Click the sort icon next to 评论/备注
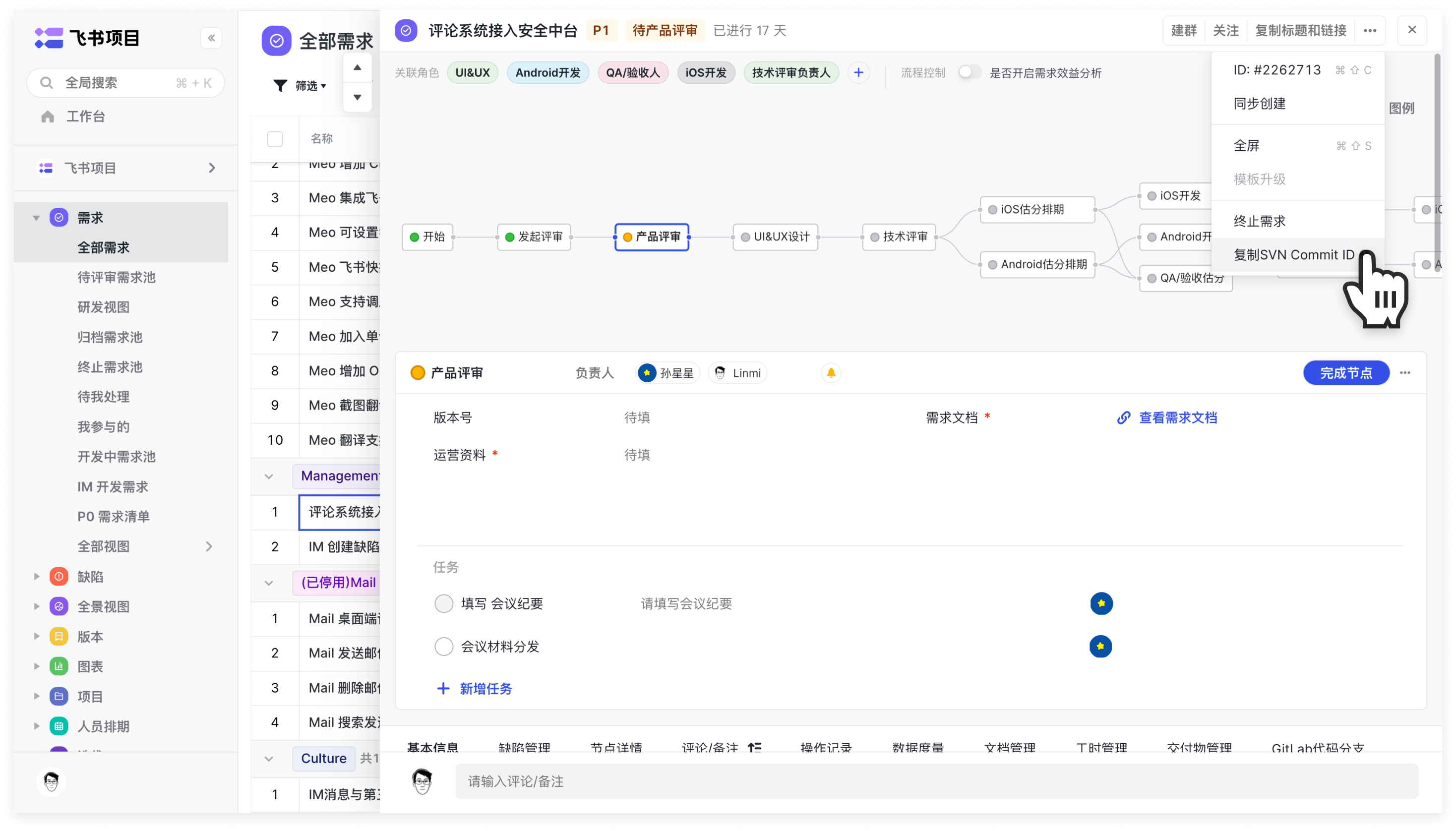1456x831 pixels. click(x=755, y=748)
